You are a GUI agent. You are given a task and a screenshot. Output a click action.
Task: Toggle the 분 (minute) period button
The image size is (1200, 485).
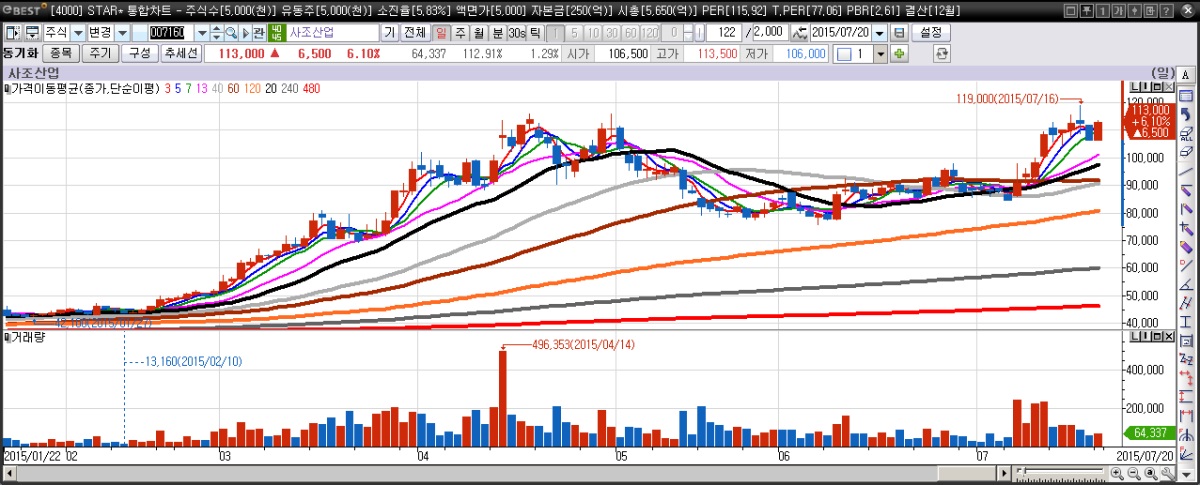(x=497, y=32)
